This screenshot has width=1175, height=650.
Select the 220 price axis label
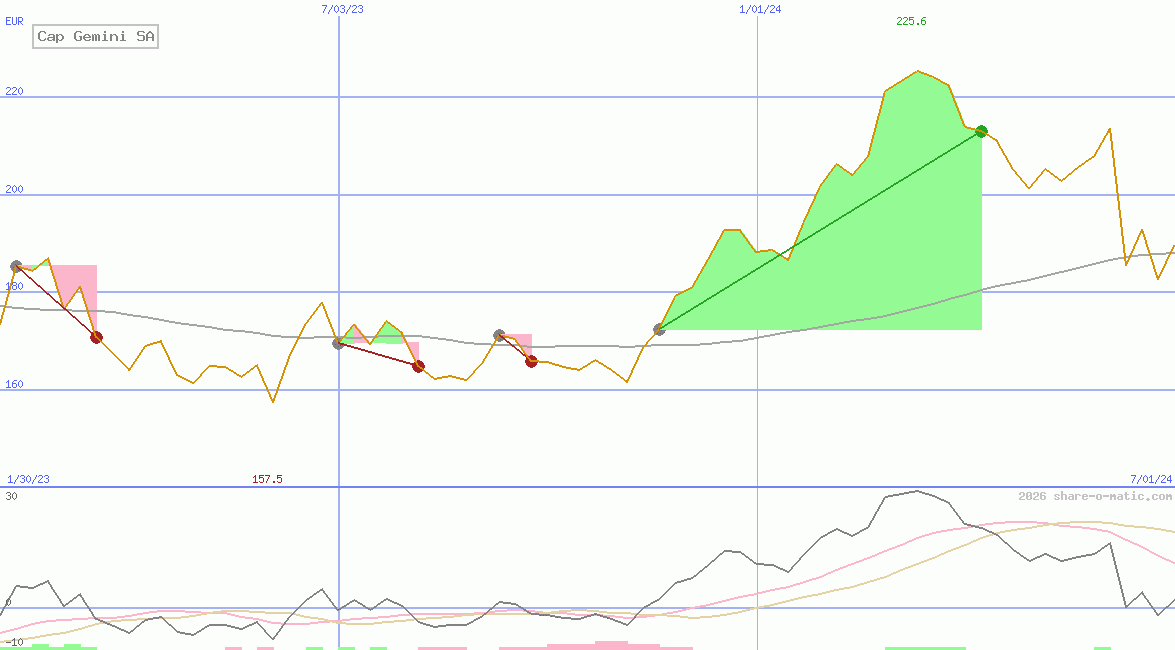coord(14,91)
